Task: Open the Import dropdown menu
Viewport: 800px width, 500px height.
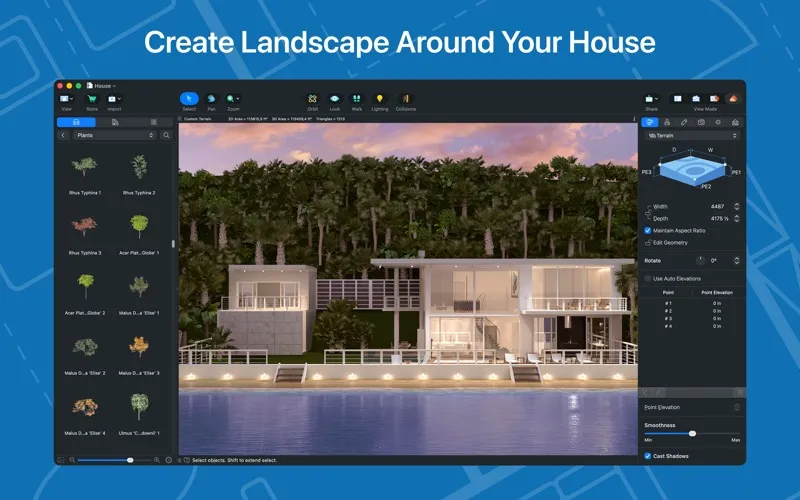Action: pos(114,99)
